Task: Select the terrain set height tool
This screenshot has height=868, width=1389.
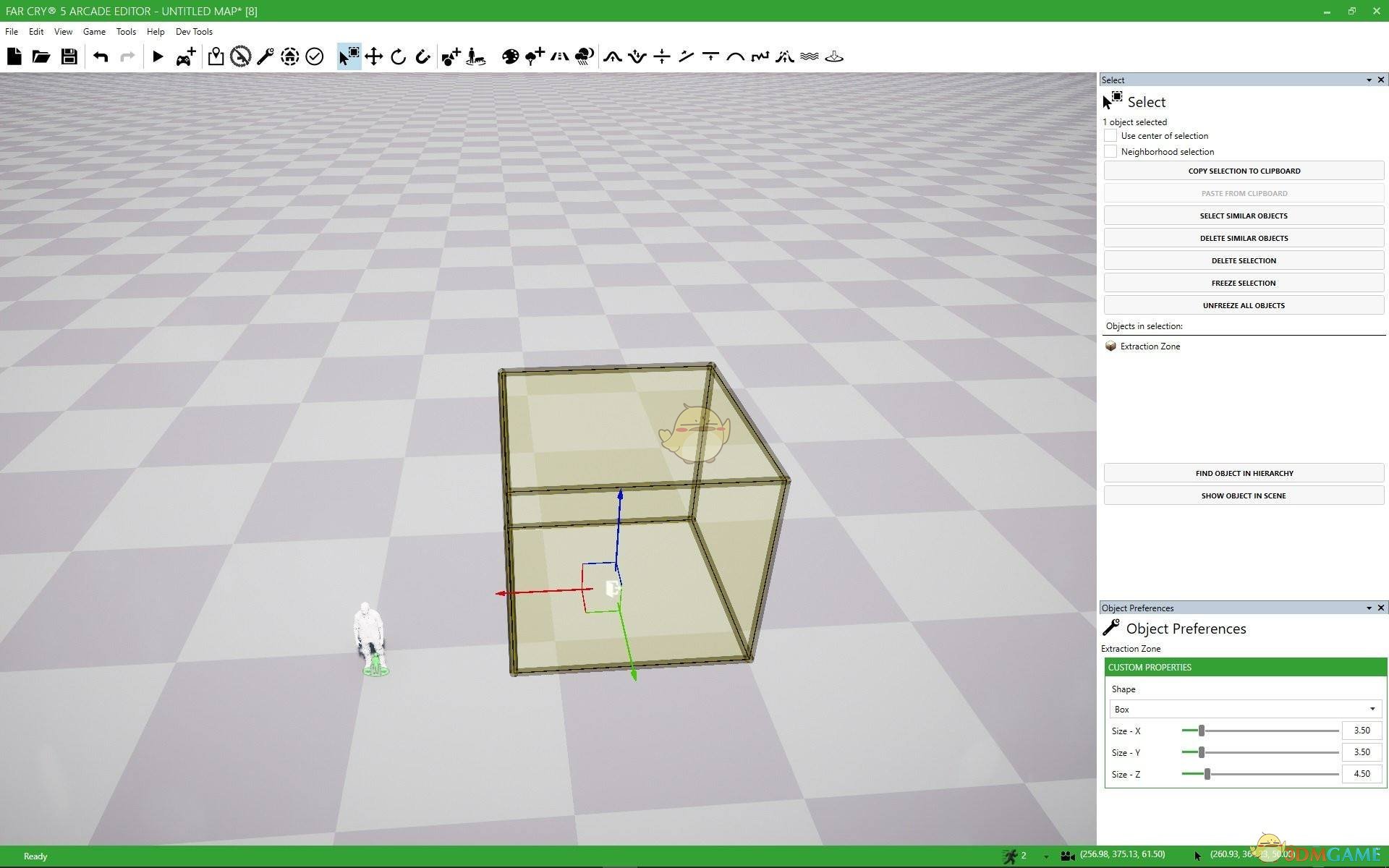Action: [x=662, y=56]
